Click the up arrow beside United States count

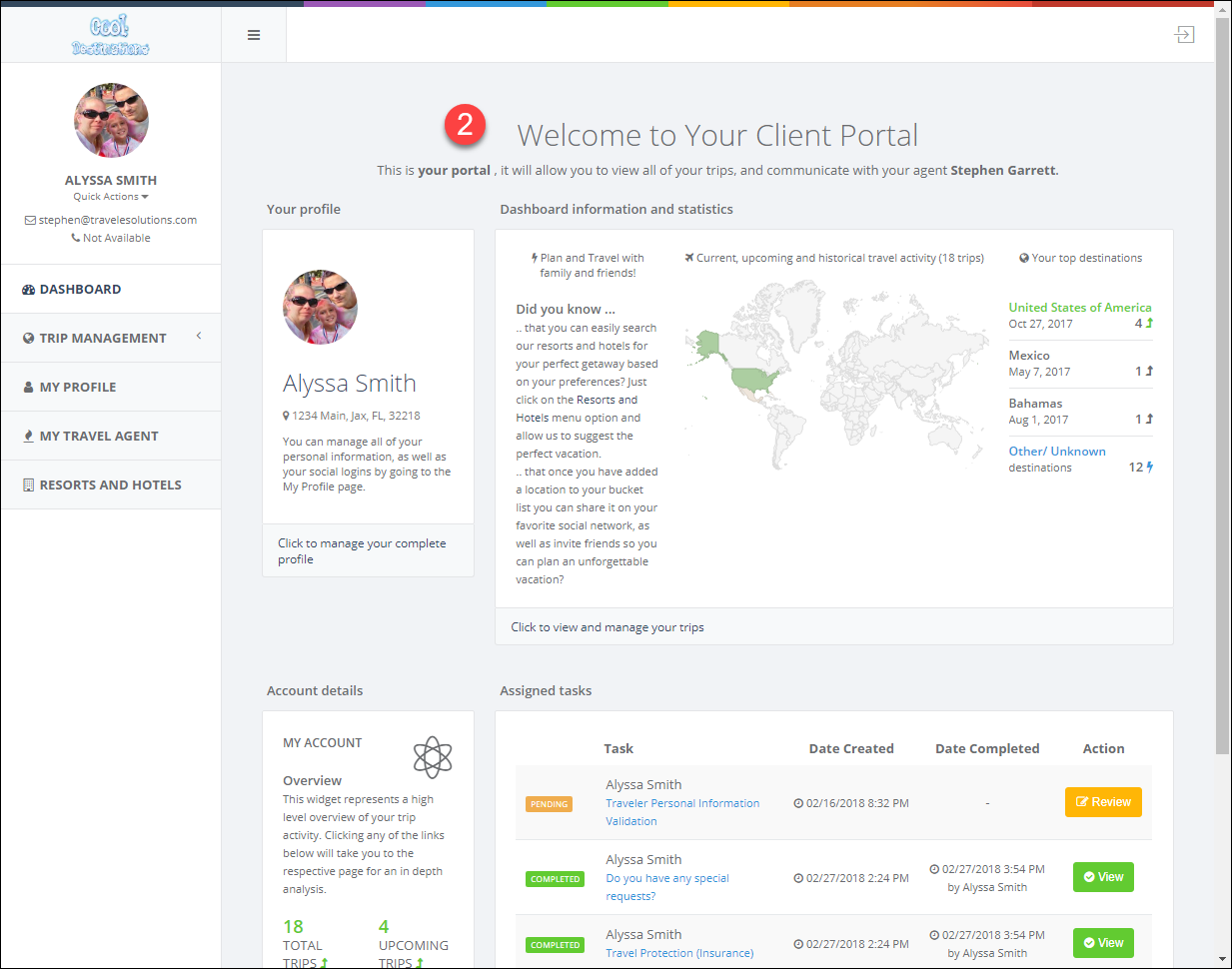[x=1149, y=323]
